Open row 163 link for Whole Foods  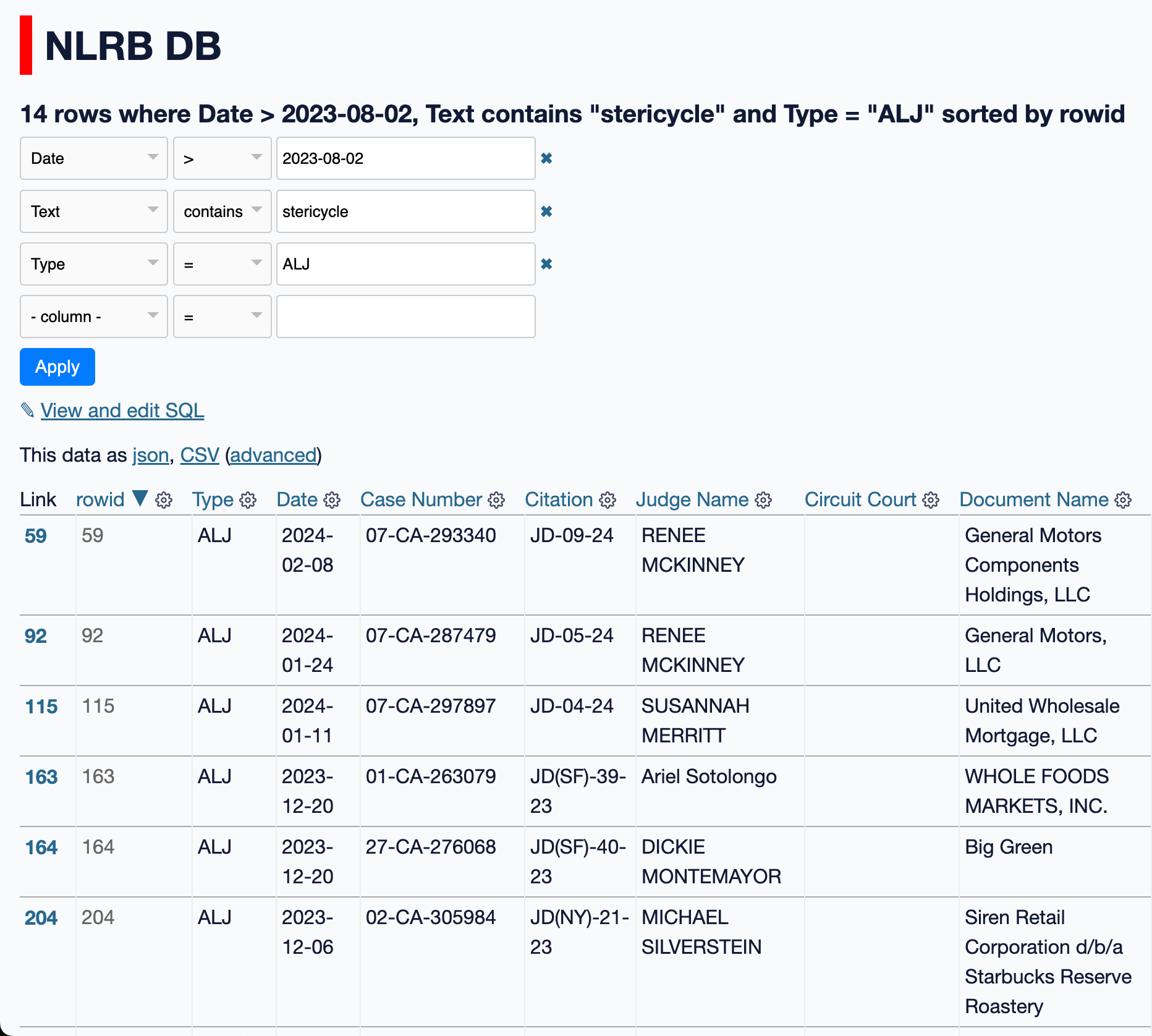click(x=41, y=777)
